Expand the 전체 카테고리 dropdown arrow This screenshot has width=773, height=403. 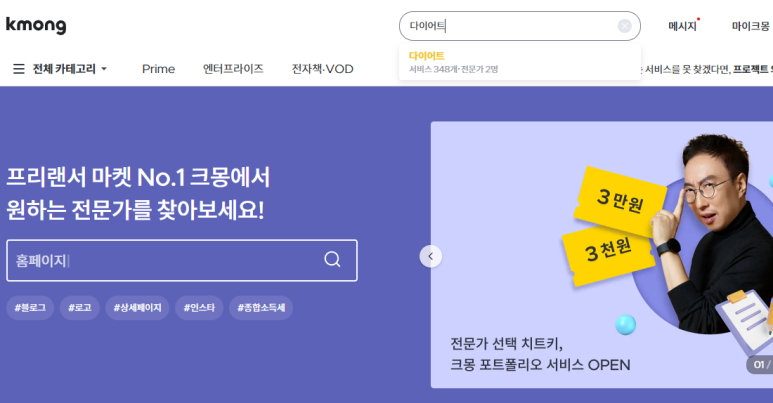coord(104,69)
